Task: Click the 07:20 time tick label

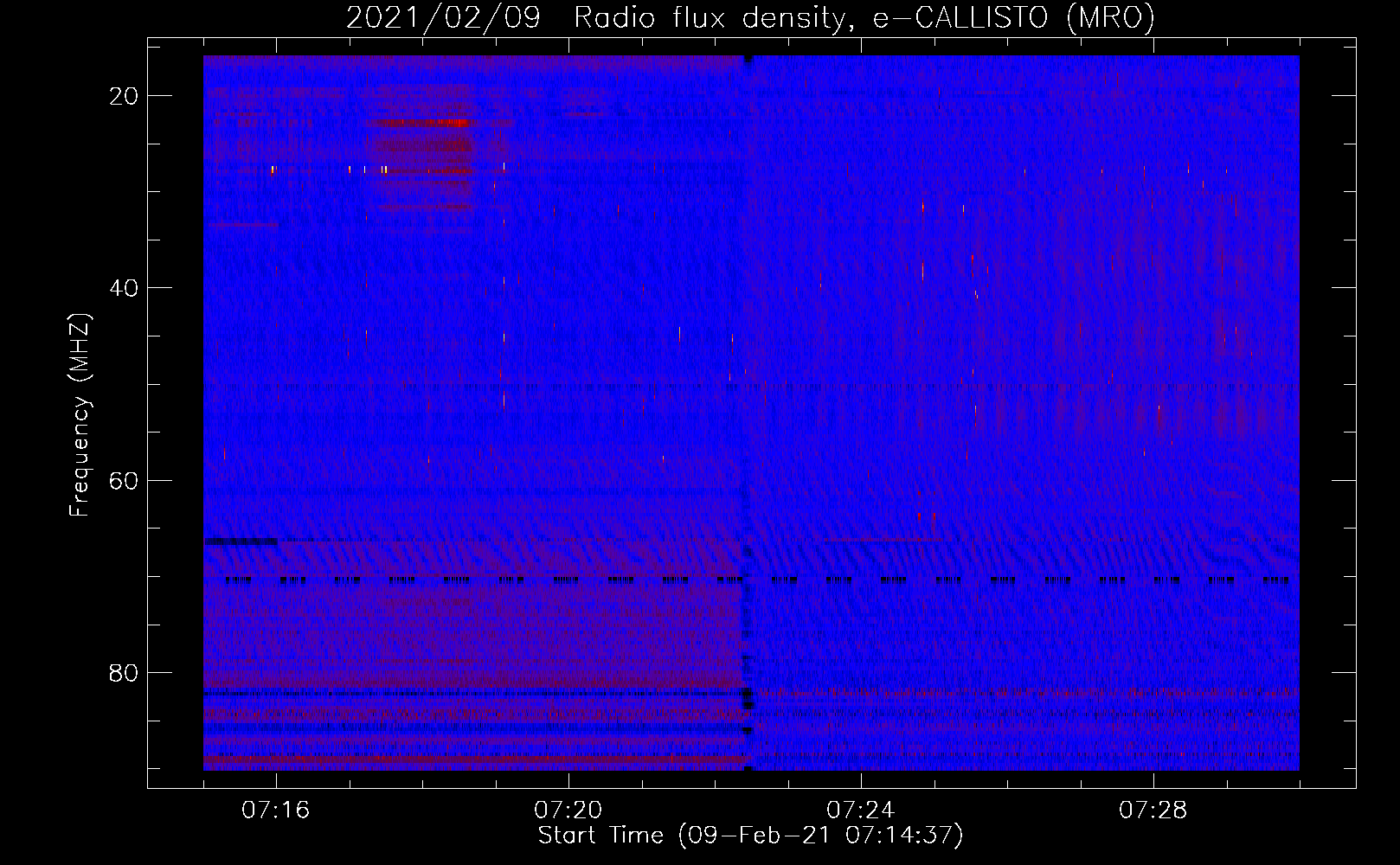Action: coord(568,811)
